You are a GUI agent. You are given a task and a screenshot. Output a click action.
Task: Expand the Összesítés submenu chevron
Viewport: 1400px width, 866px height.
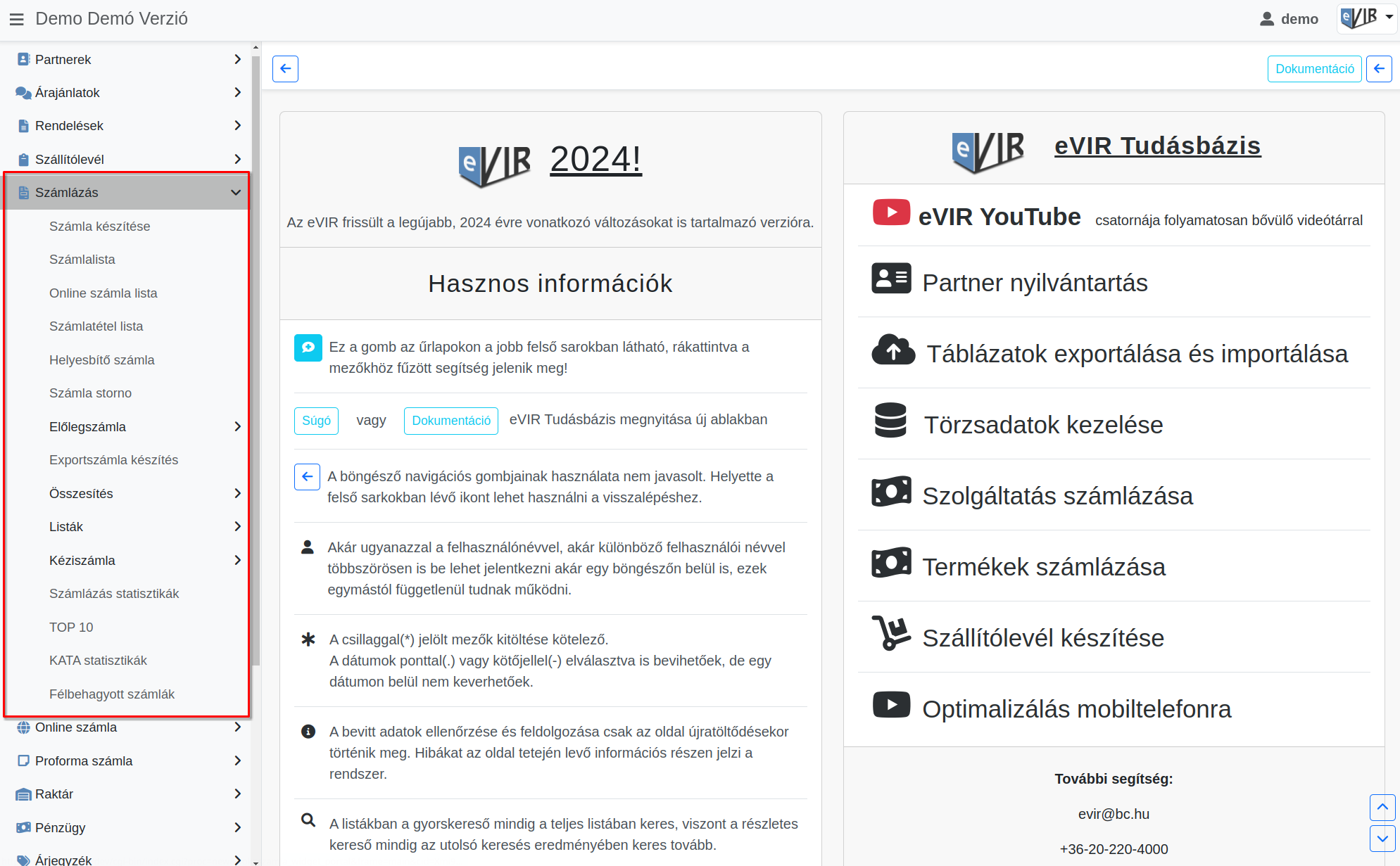237,494
